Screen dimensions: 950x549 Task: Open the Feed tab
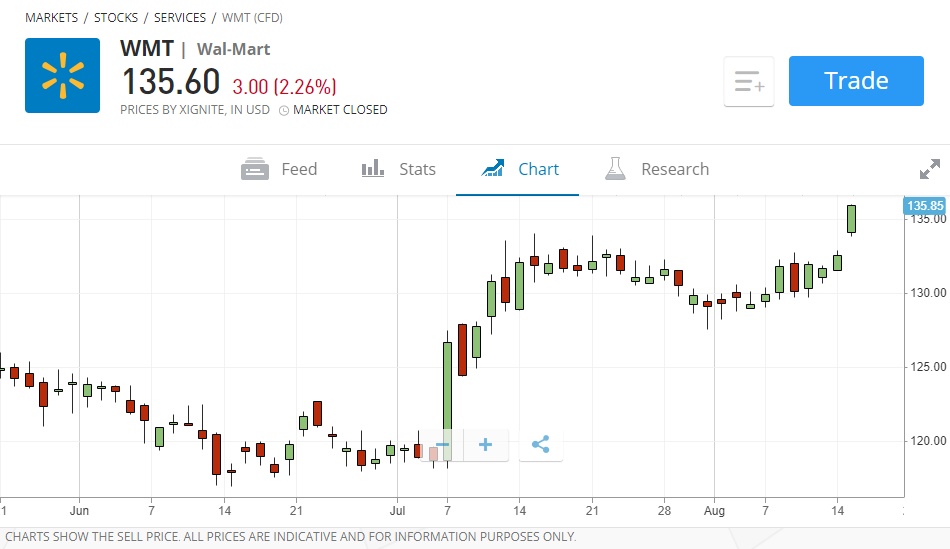click(280, 169)
